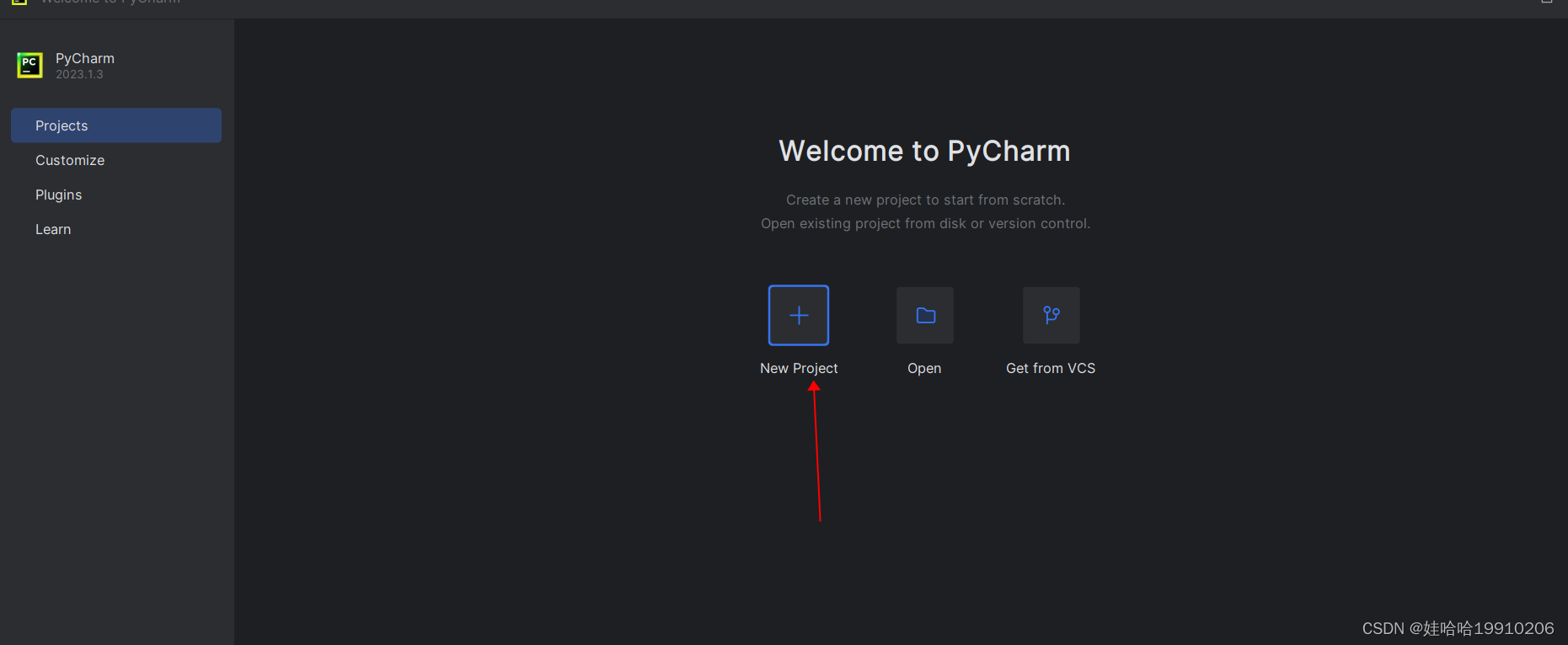Switch to the Learn section
This screenshot has width=1568, height=645.
coord(116,229)
